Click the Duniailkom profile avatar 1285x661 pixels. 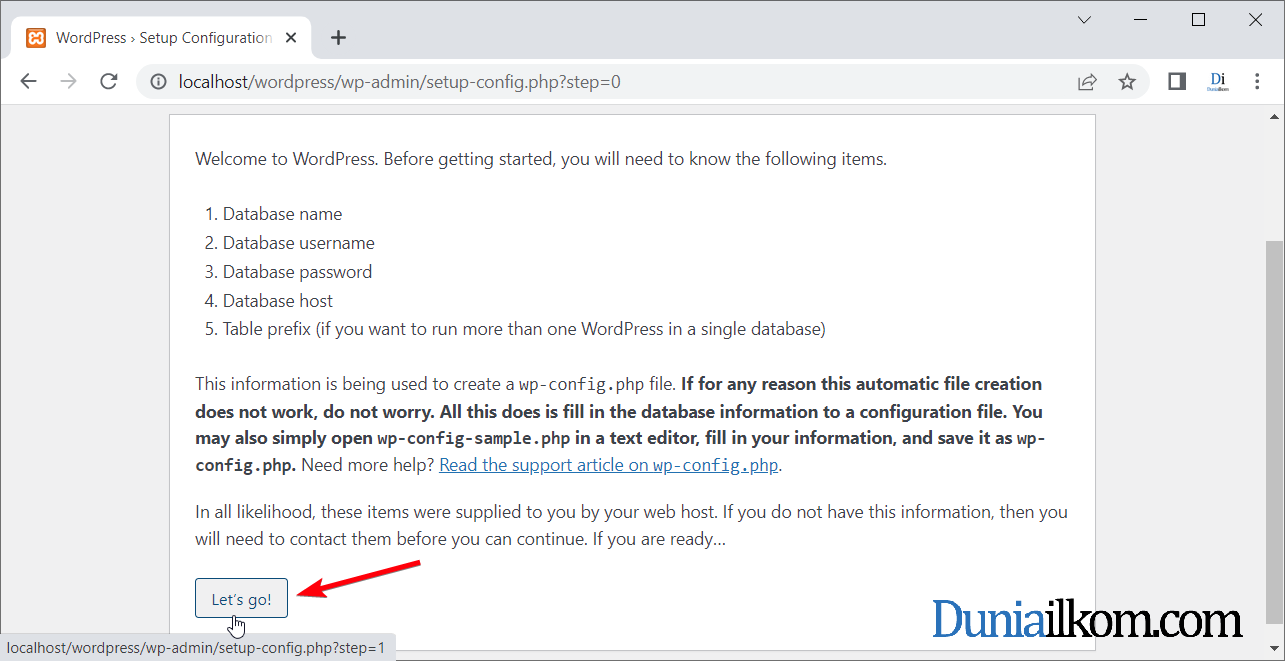click(1218, 82)
